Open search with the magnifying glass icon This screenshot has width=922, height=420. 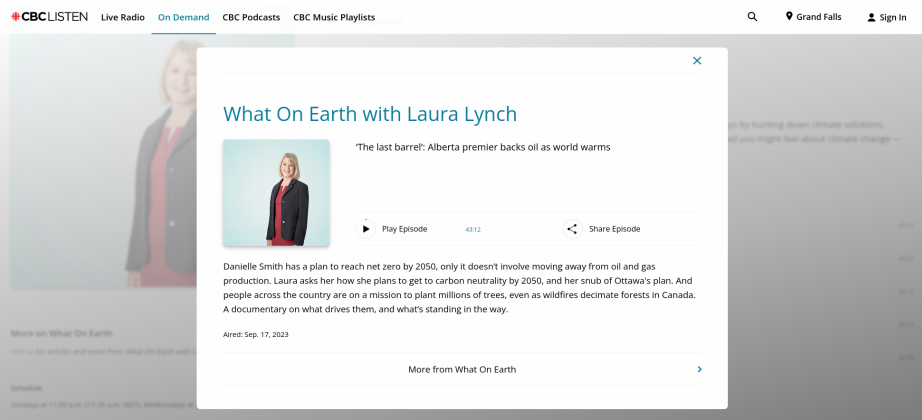coord(752,17)
